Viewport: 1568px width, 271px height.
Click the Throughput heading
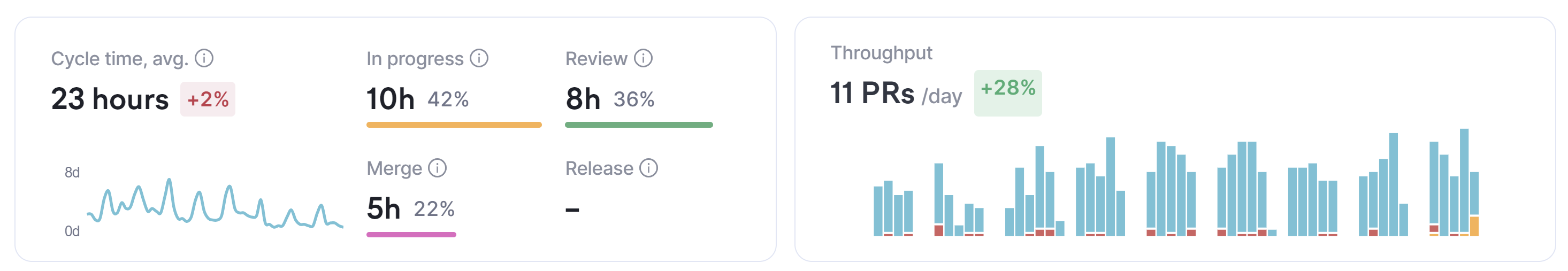pyautogui.click(x=881, y=53)
